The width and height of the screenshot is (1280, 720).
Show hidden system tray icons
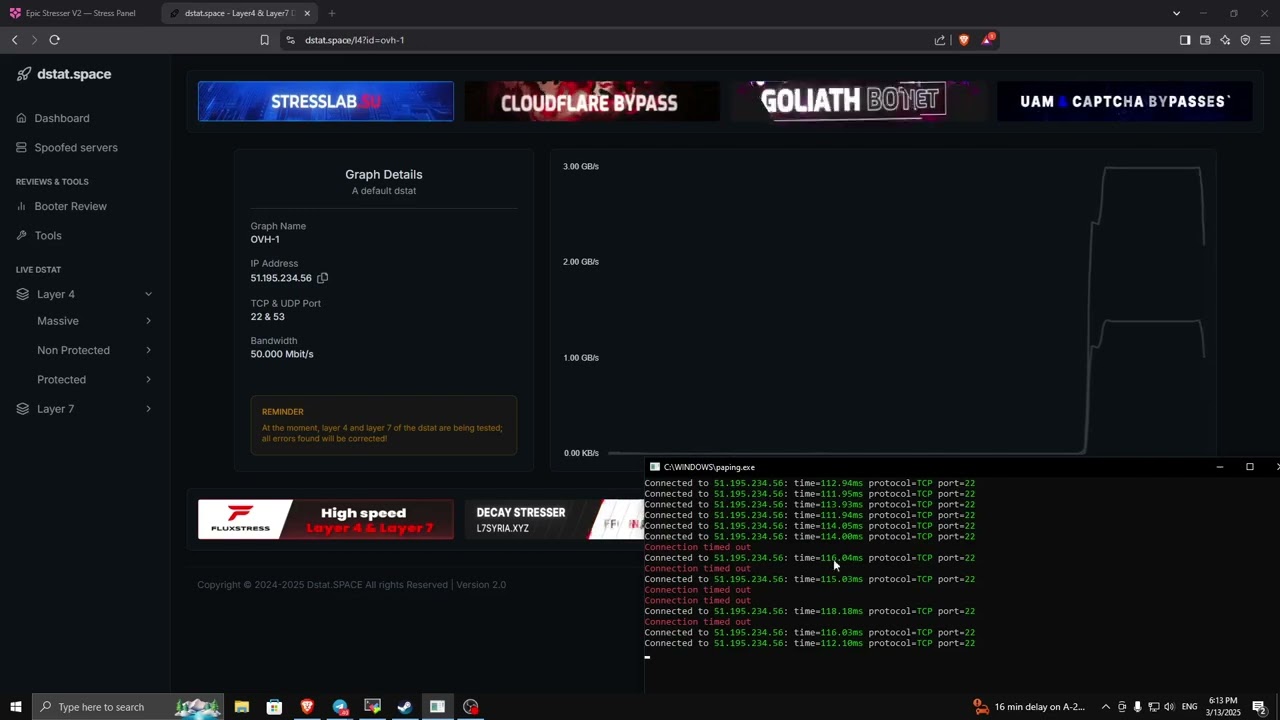pos(1105,707)
